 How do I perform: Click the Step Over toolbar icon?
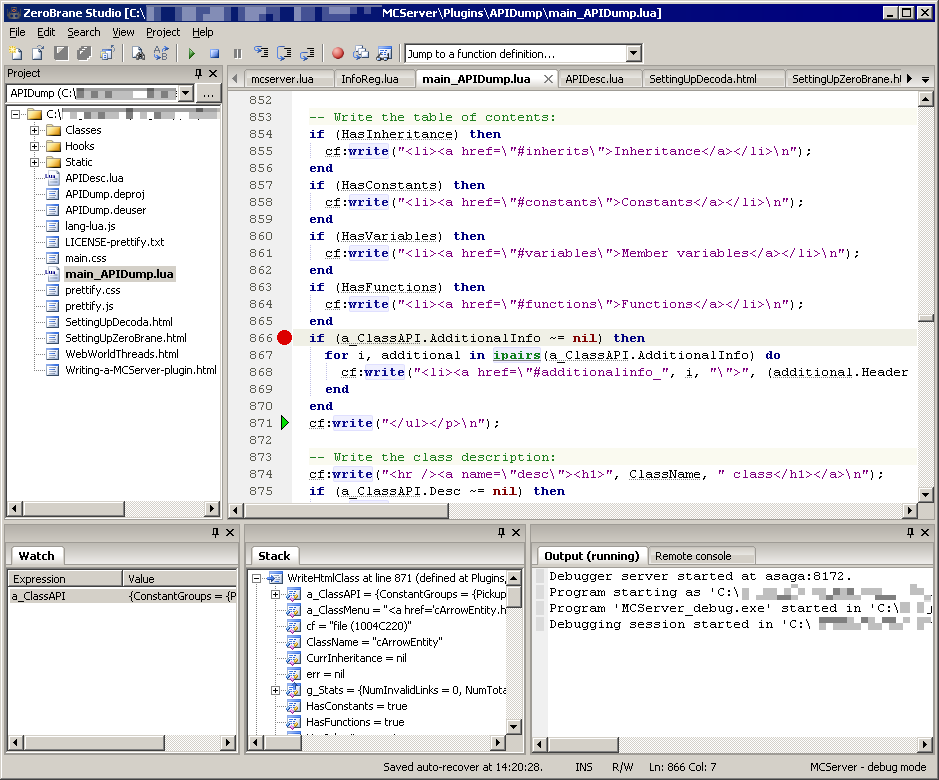(x=284, y=53)
